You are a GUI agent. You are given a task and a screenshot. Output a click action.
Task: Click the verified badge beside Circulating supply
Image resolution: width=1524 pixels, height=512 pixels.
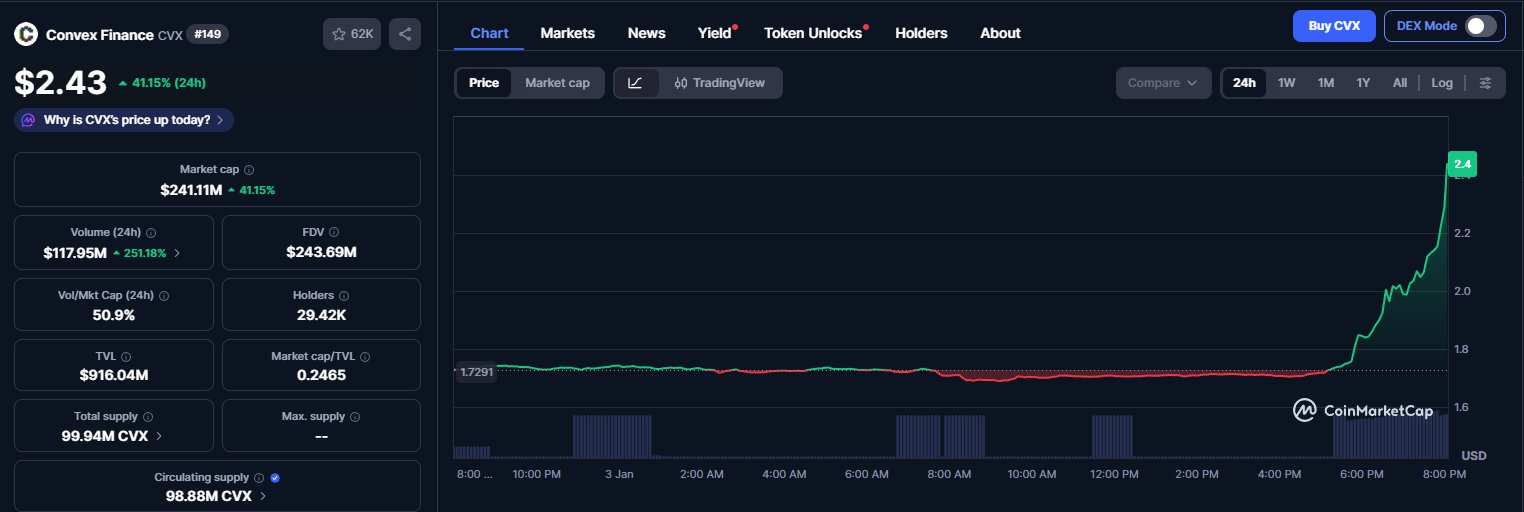[x=275, y=478]
